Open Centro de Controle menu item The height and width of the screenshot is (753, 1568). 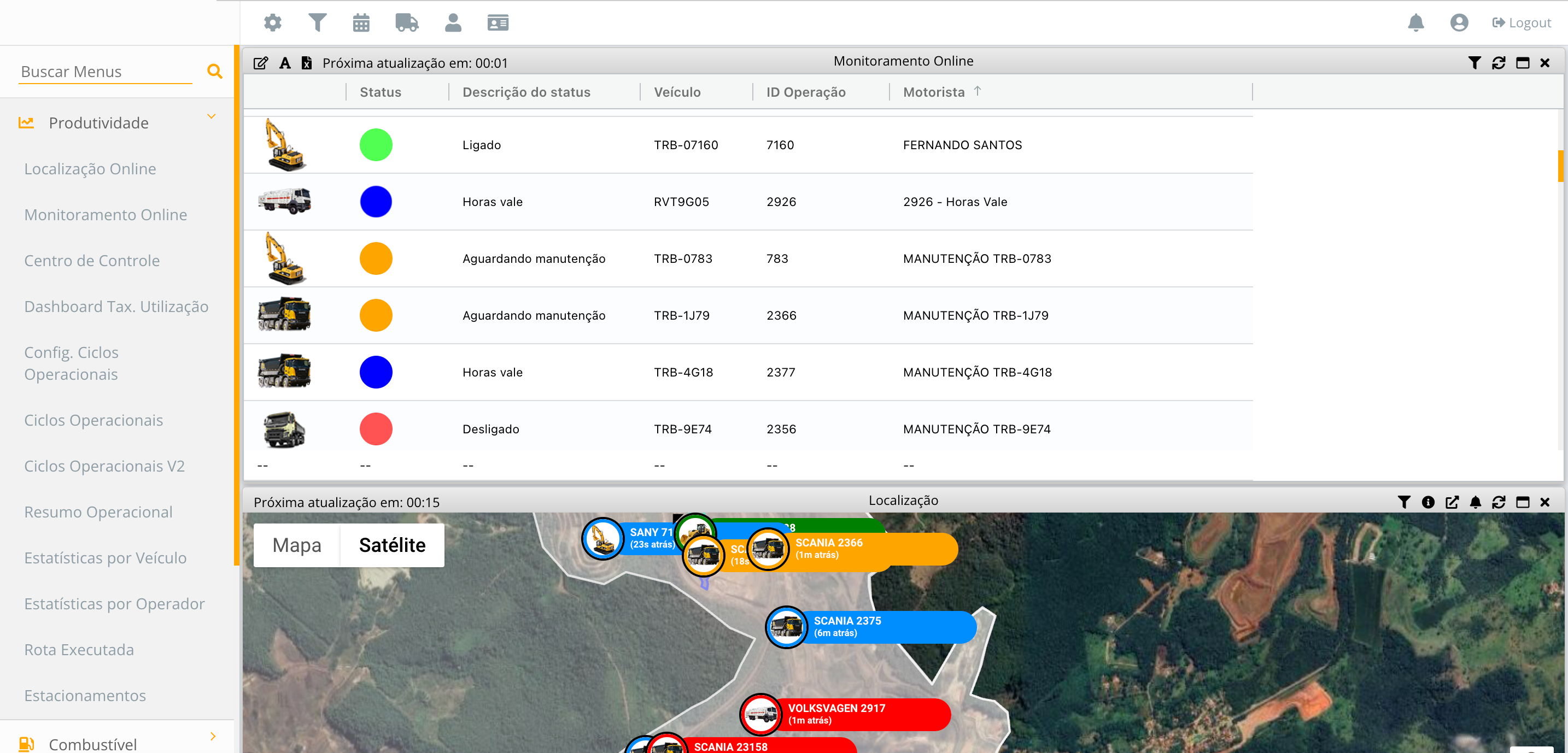[x=92, y=260]
